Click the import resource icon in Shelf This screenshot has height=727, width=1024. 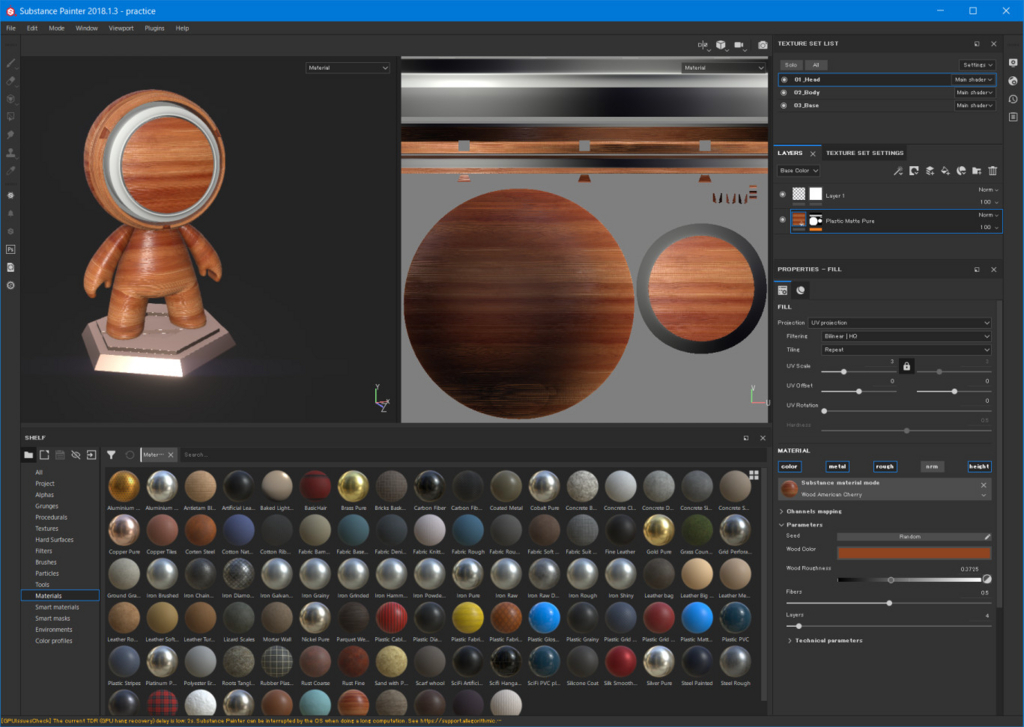pos(91,455)
